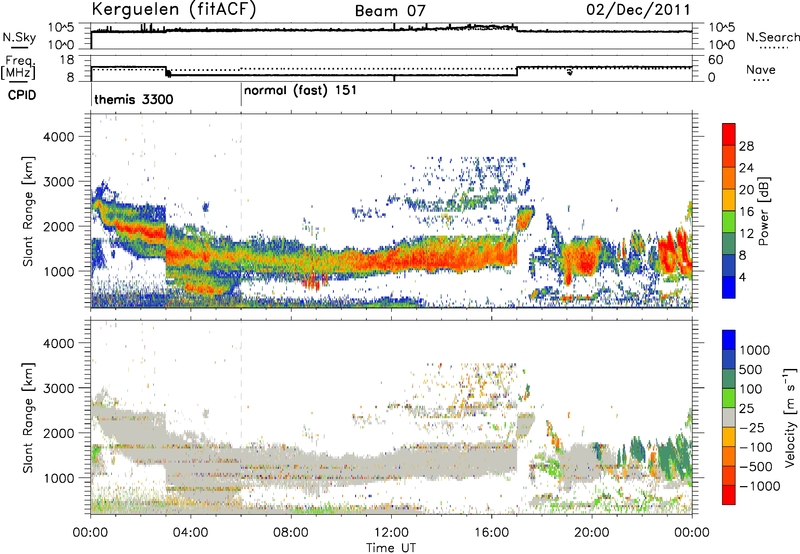Click the 'Beam 07' label
Viewport: 800px width, 554px height.
coord(390,11)
